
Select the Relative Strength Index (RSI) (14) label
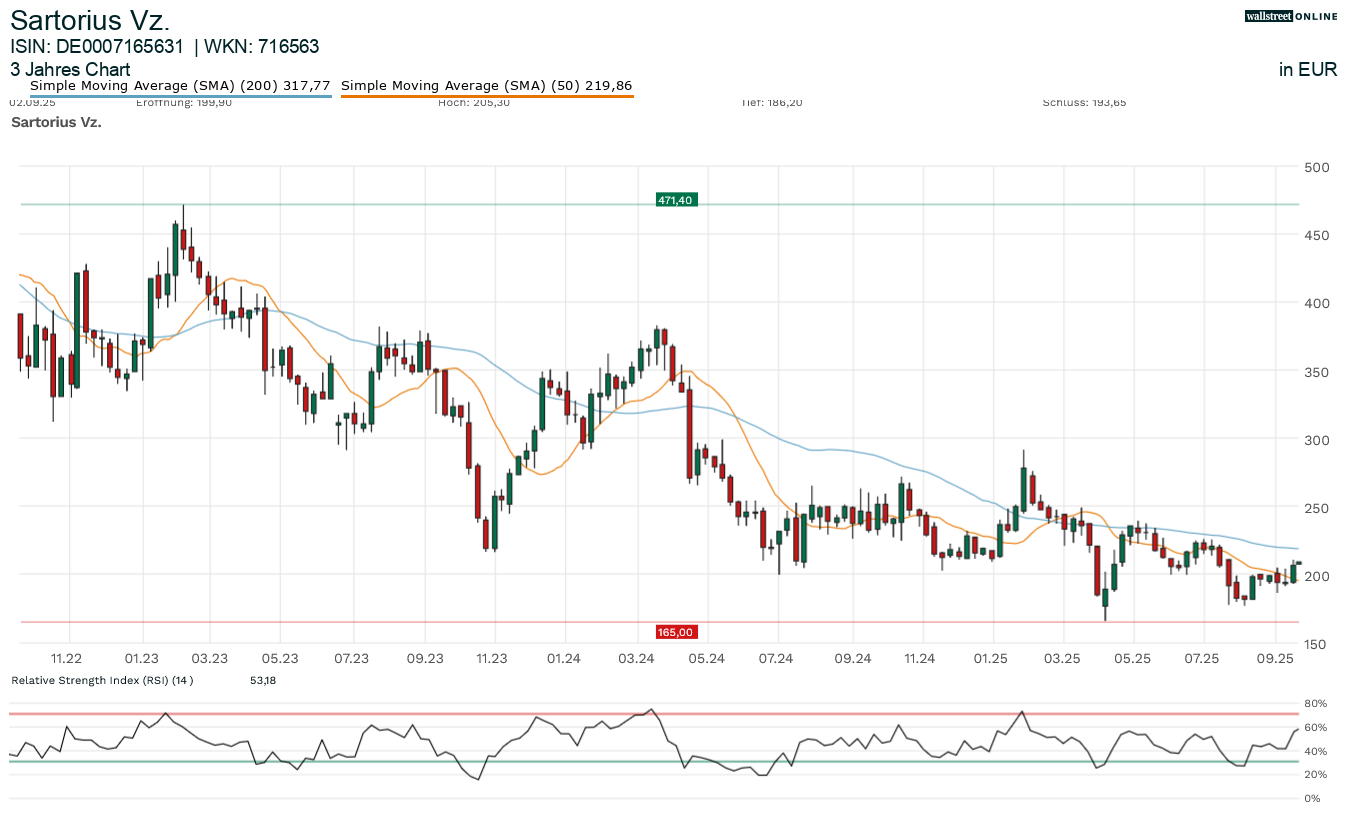(x=102, y=680)
